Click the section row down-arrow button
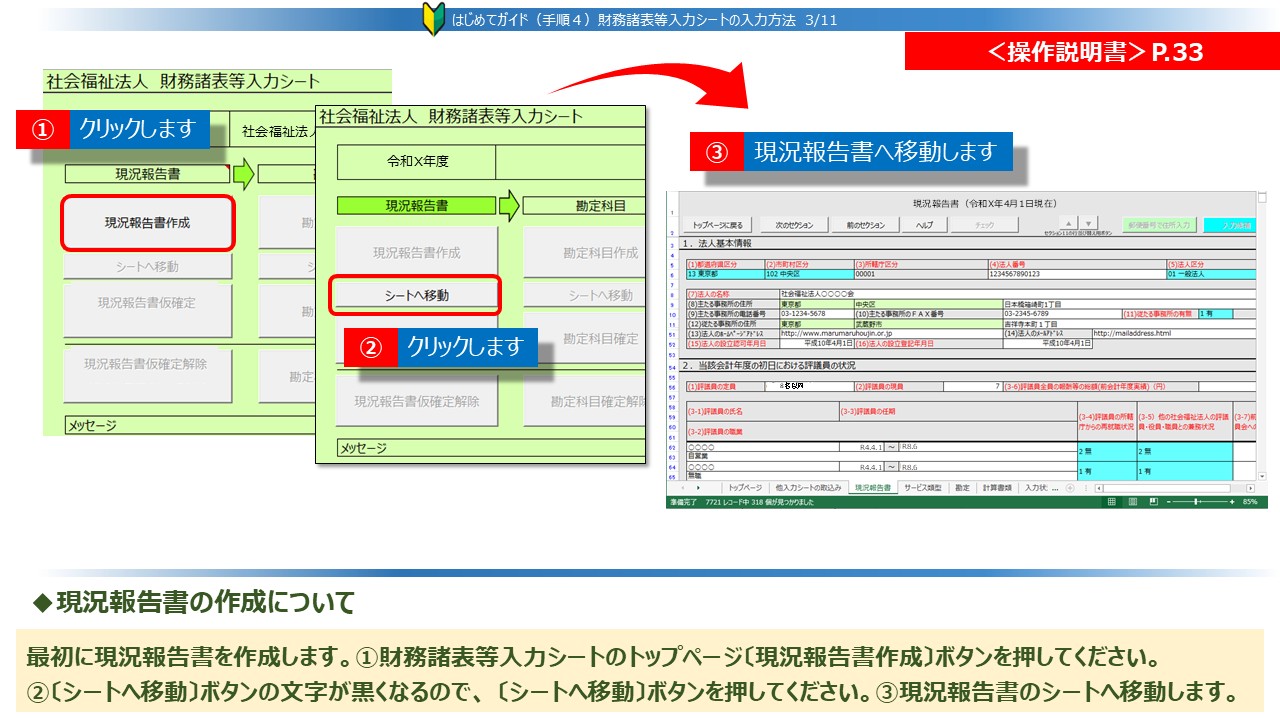Screen dimensions: 1280x720 point(1089,223)
